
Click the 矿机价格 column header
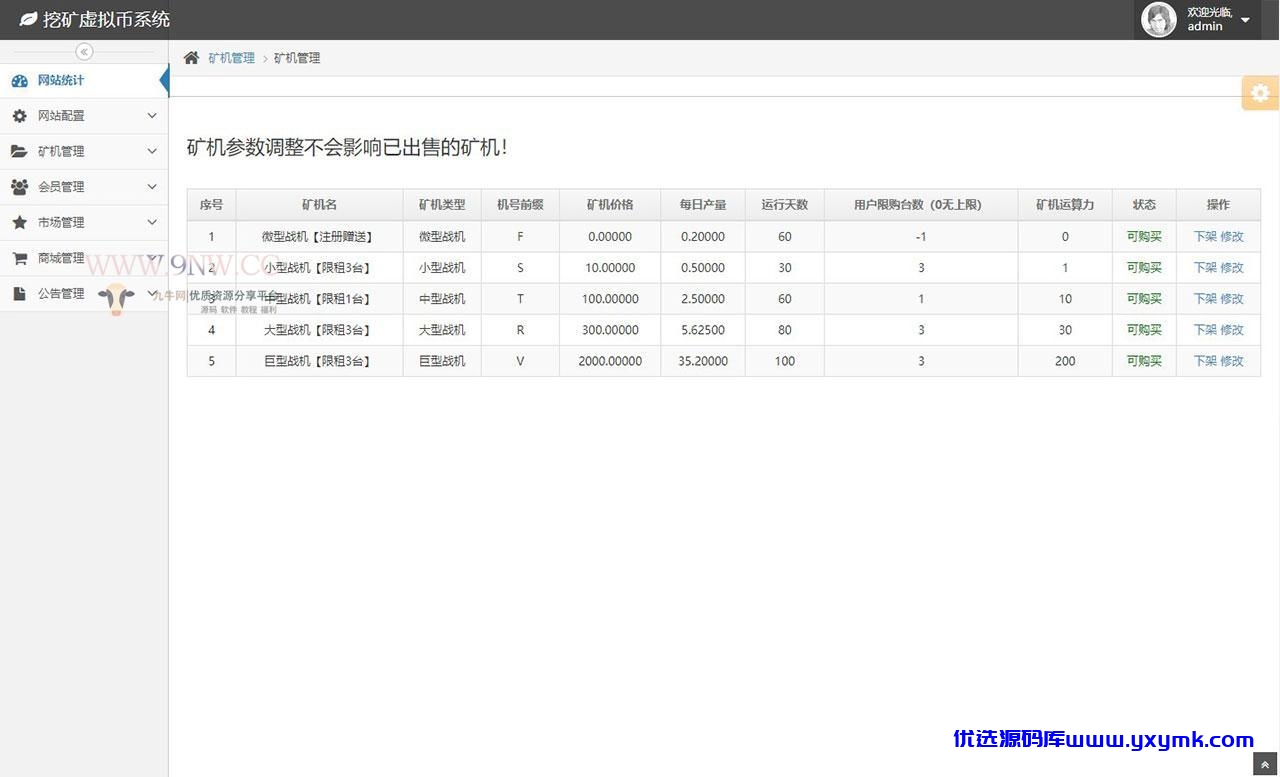[610, 205]
